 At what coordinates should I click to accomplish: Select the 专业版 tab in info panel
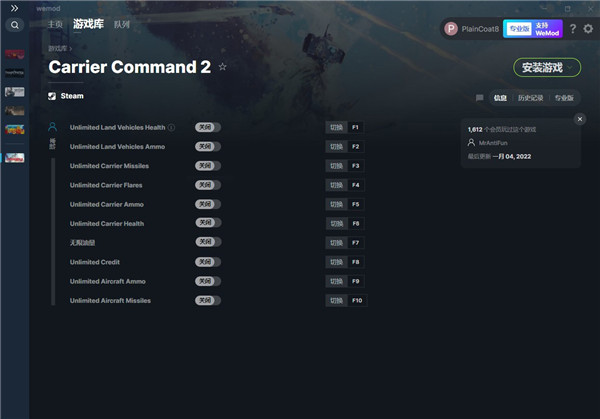(x=564, y=98)
